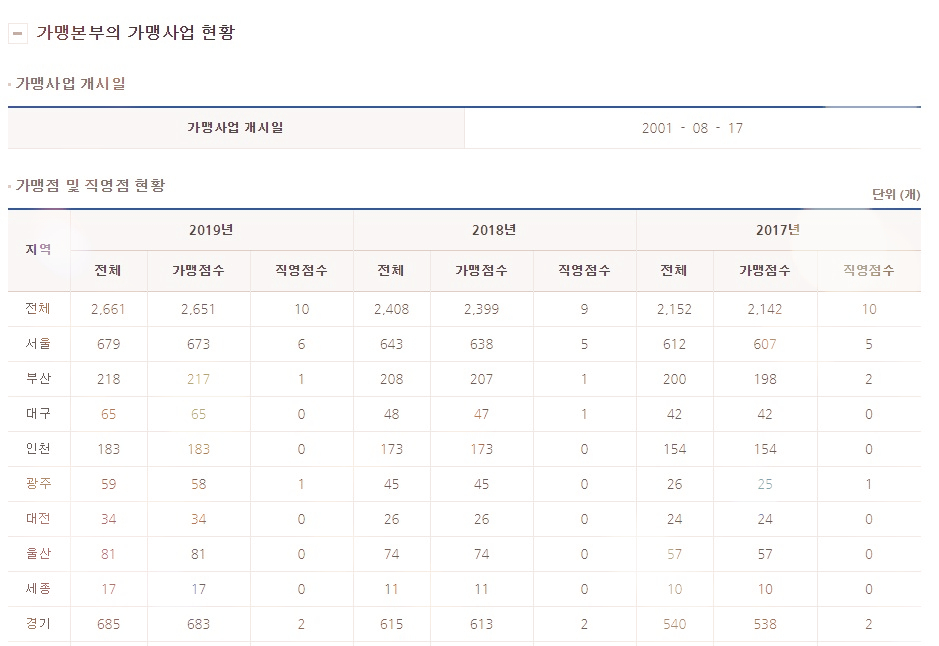This screenshot has height=646, width=939.
Task: Select the 2017 total value 2,152
Action: pos(674,310)
